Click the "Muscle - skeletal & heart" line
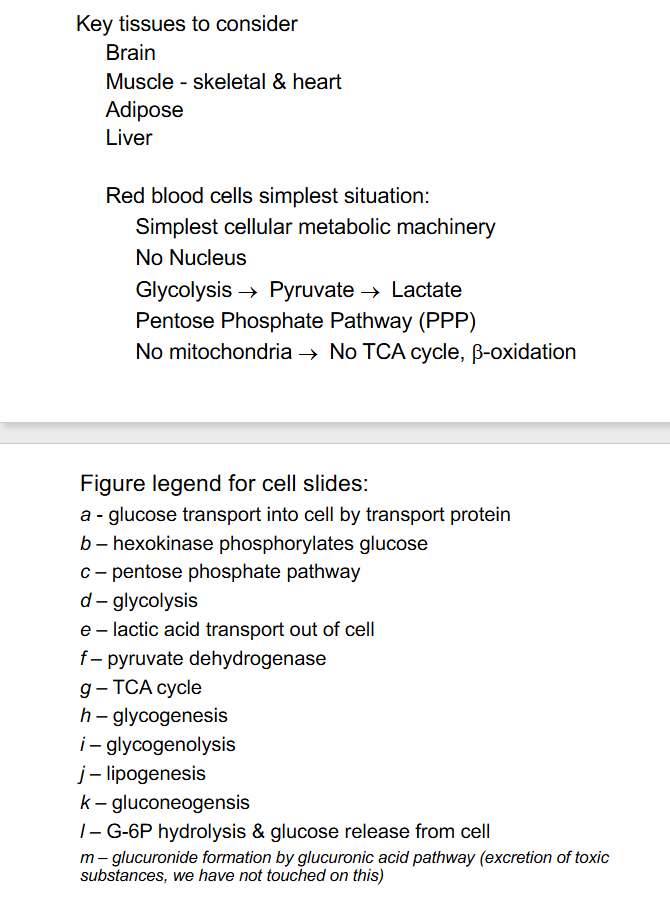The width and height of the screenshot is (670, 907). coord(223,82)
